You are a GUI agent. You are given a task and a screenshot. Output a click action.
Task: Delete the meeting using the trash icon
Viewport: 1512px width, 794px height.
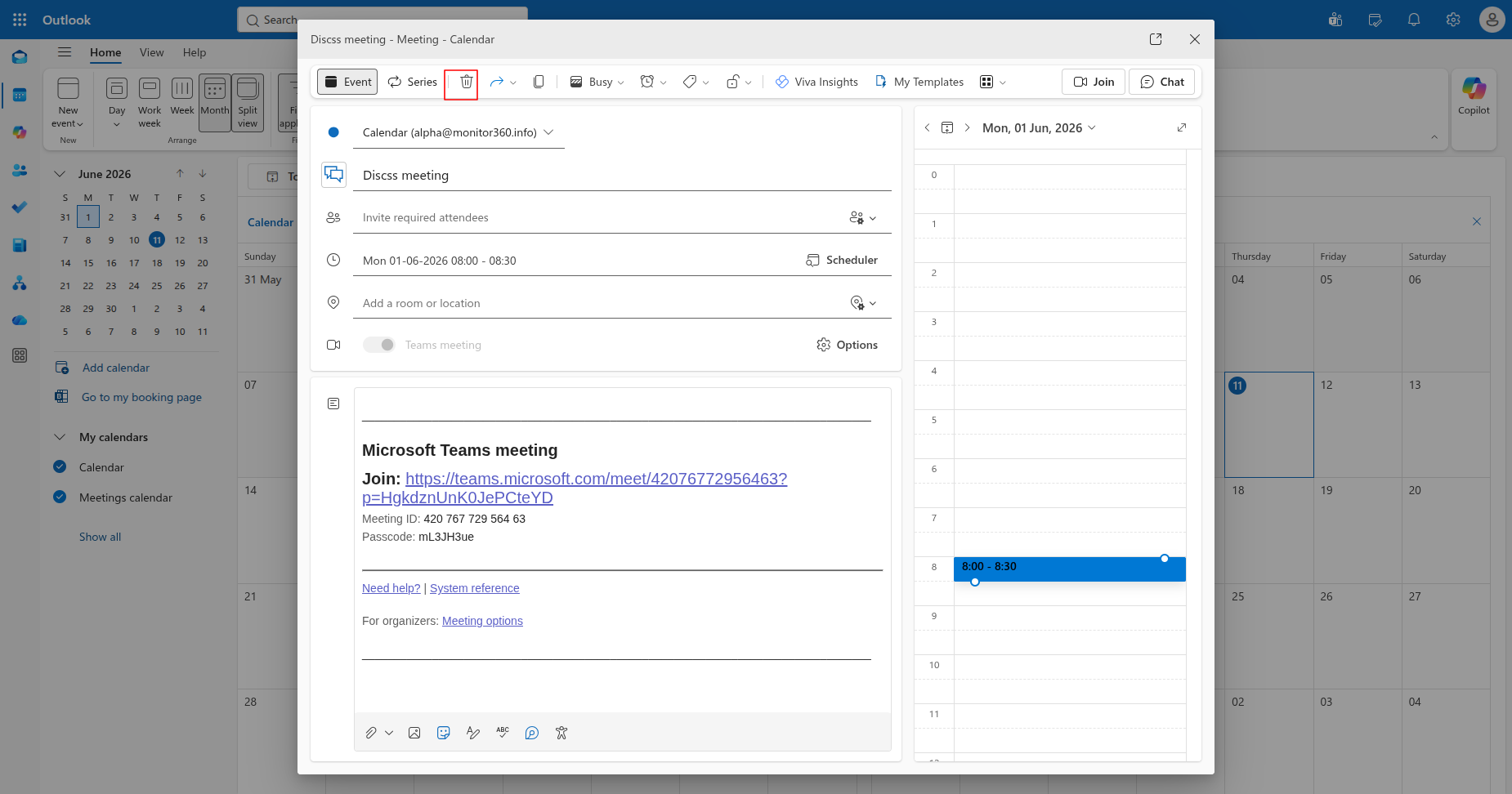(x=466, y=82)
